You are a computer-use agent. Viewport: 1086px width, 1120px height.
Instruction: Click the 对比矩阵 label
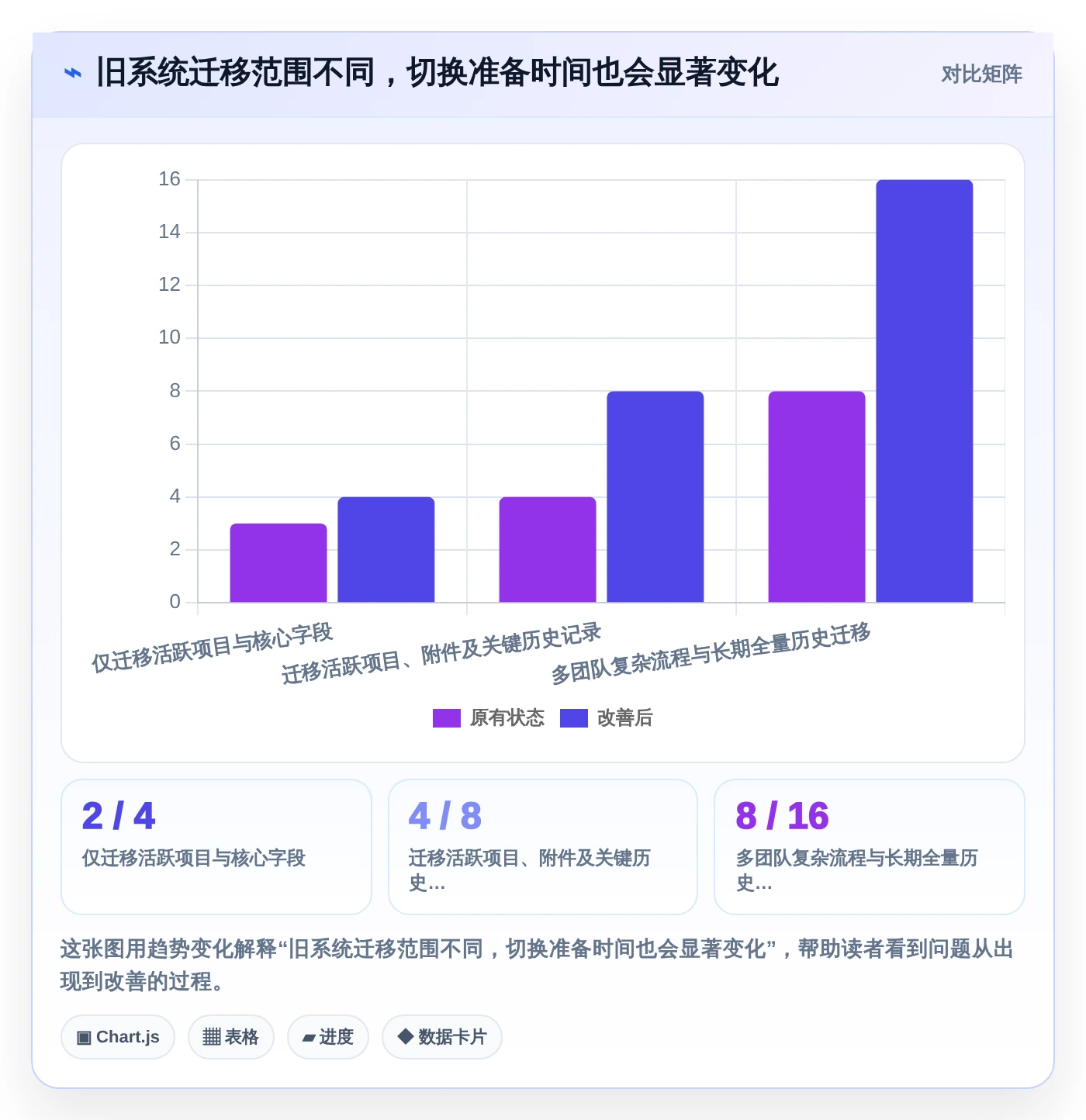[981, 74]
